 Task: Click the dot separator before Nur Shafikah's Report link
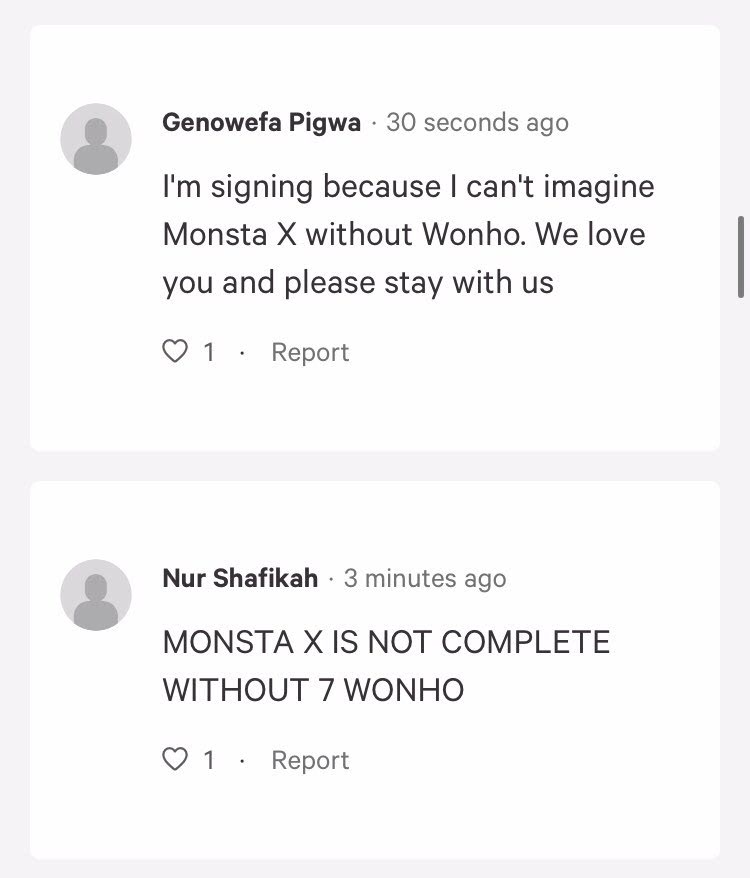[241, 761]
